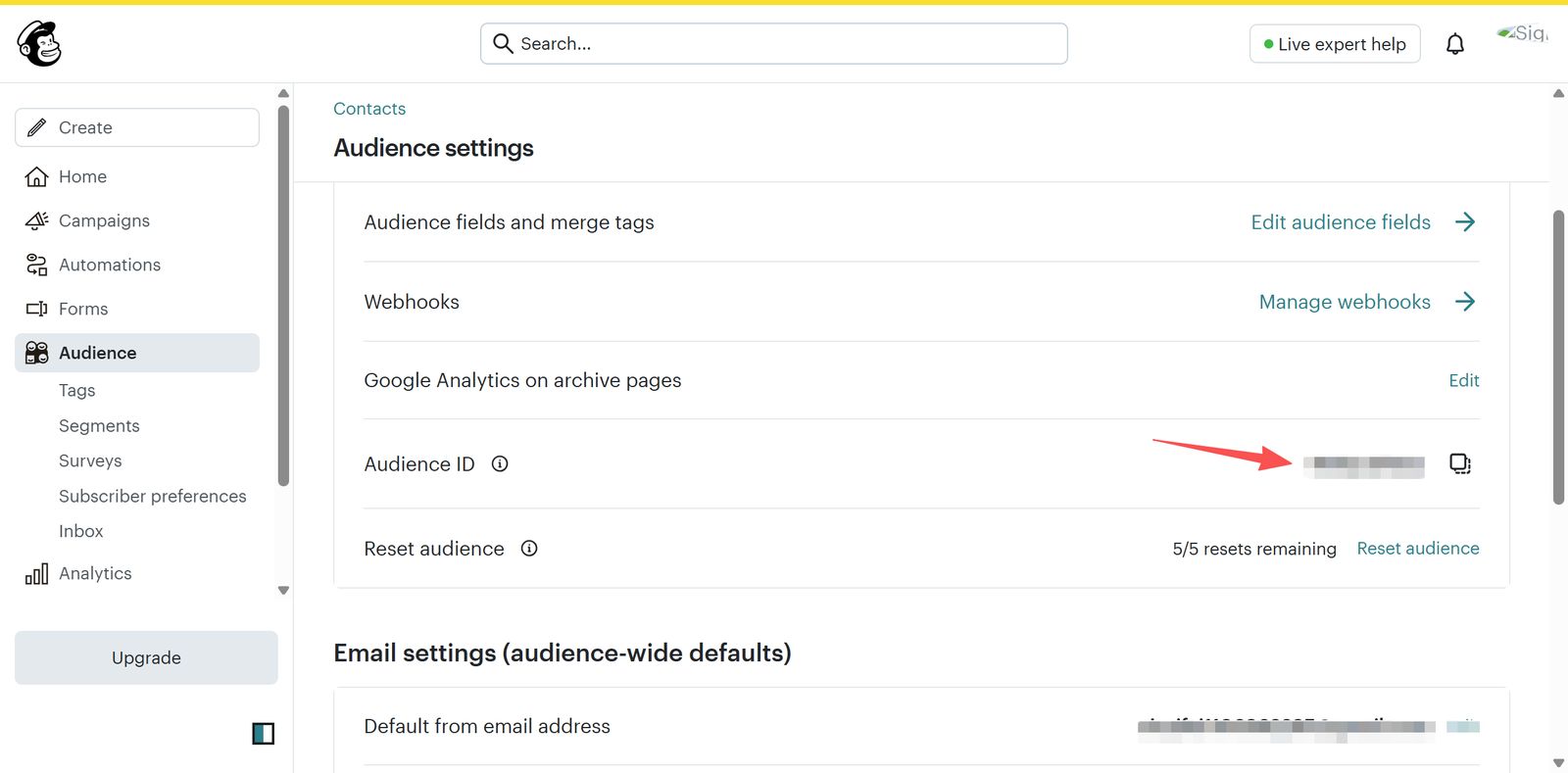
Task: Click the Forms icon in sidebar
Action: tap(36, 309)
